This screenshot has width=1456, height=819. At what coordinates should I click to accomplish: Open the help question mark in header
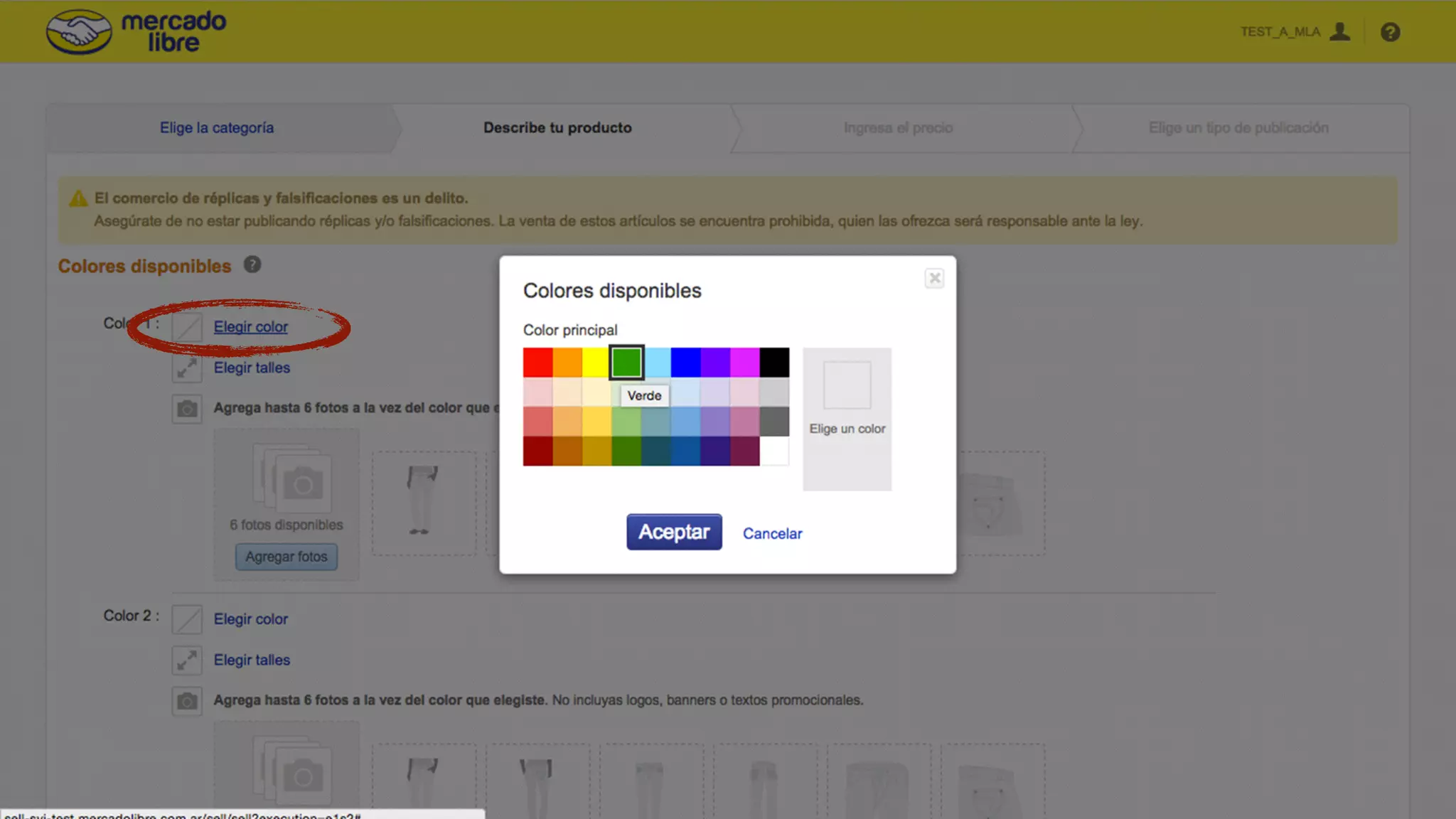click(x=1390, y=32)
